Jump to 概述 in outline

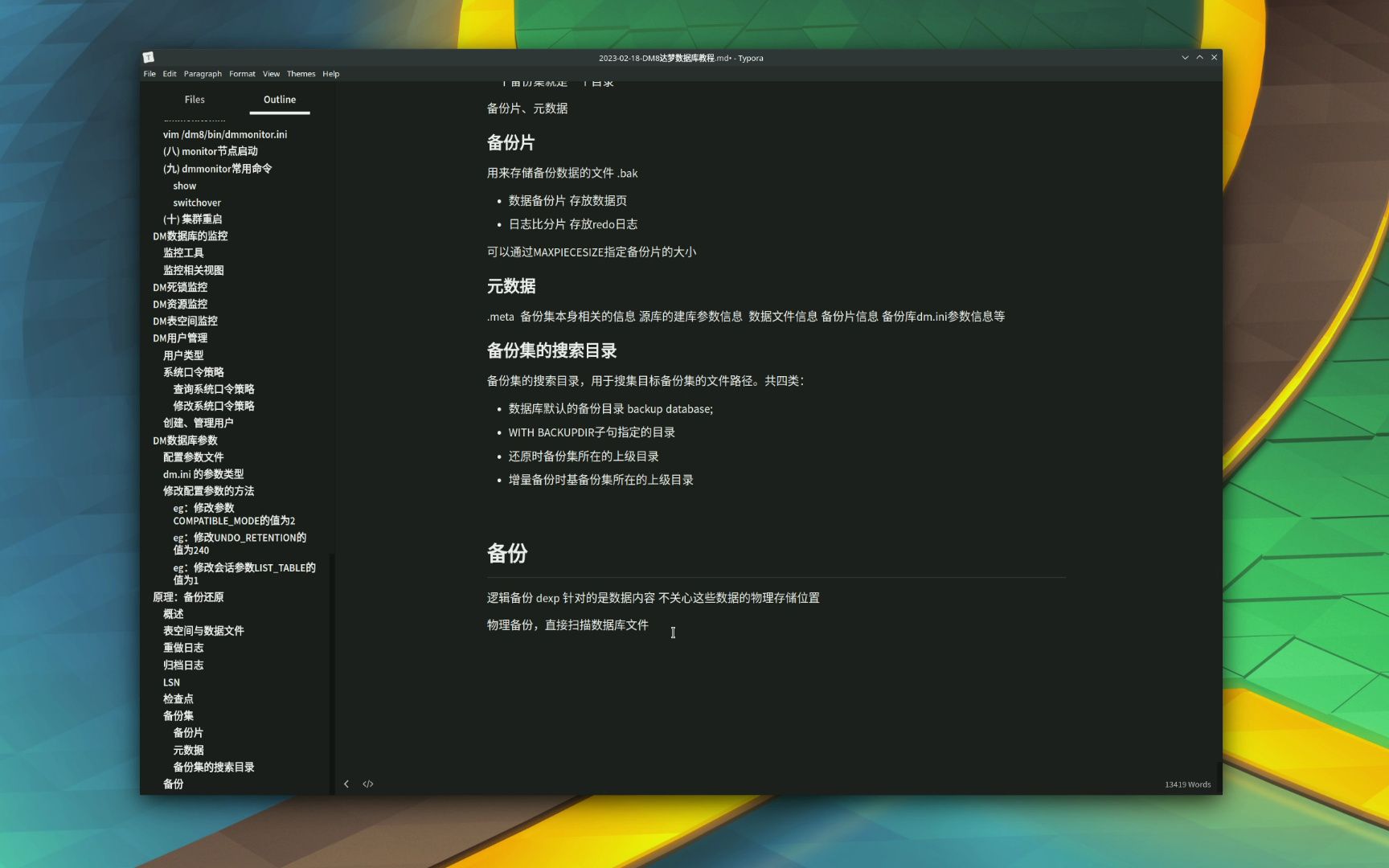click(x=173, y=614)
